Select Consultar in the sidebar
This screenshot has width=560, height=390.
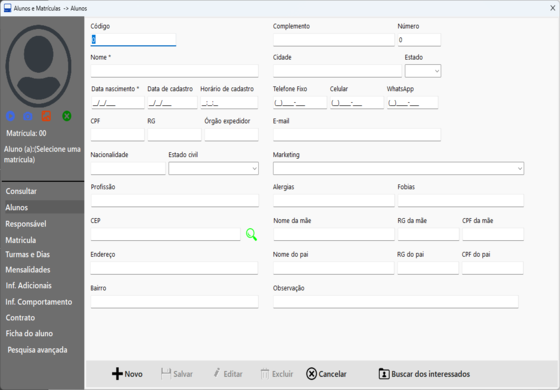[21, 191]
